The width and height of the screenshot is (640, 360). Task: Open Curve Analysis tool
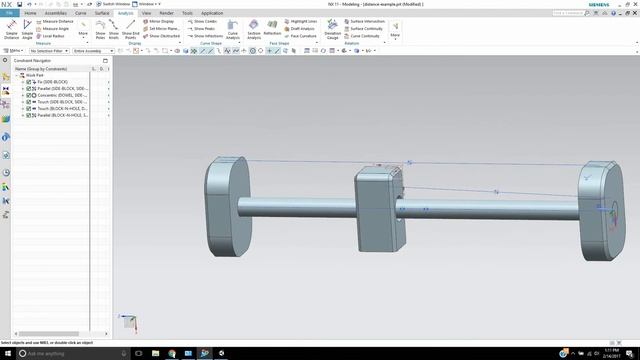[233, 29]
